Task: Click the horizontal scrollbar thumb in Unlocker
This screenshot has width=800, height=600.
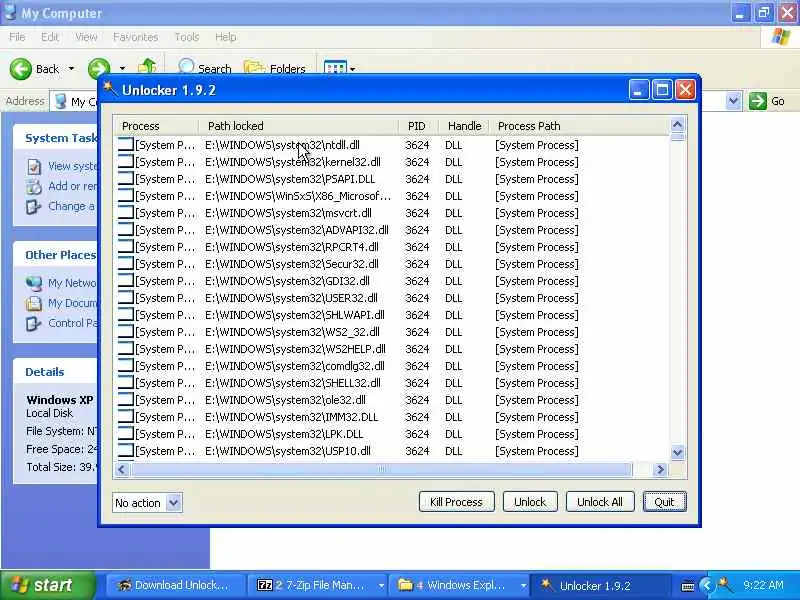Action: [x=382, y=469]
